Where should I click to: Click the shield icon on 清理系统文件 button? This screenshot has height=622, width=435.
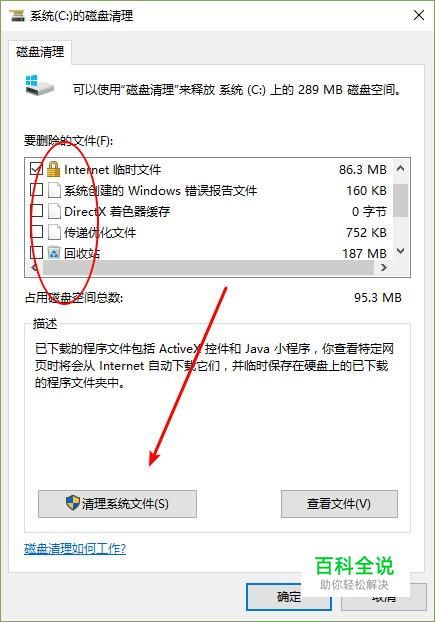(x=73, y=503)
